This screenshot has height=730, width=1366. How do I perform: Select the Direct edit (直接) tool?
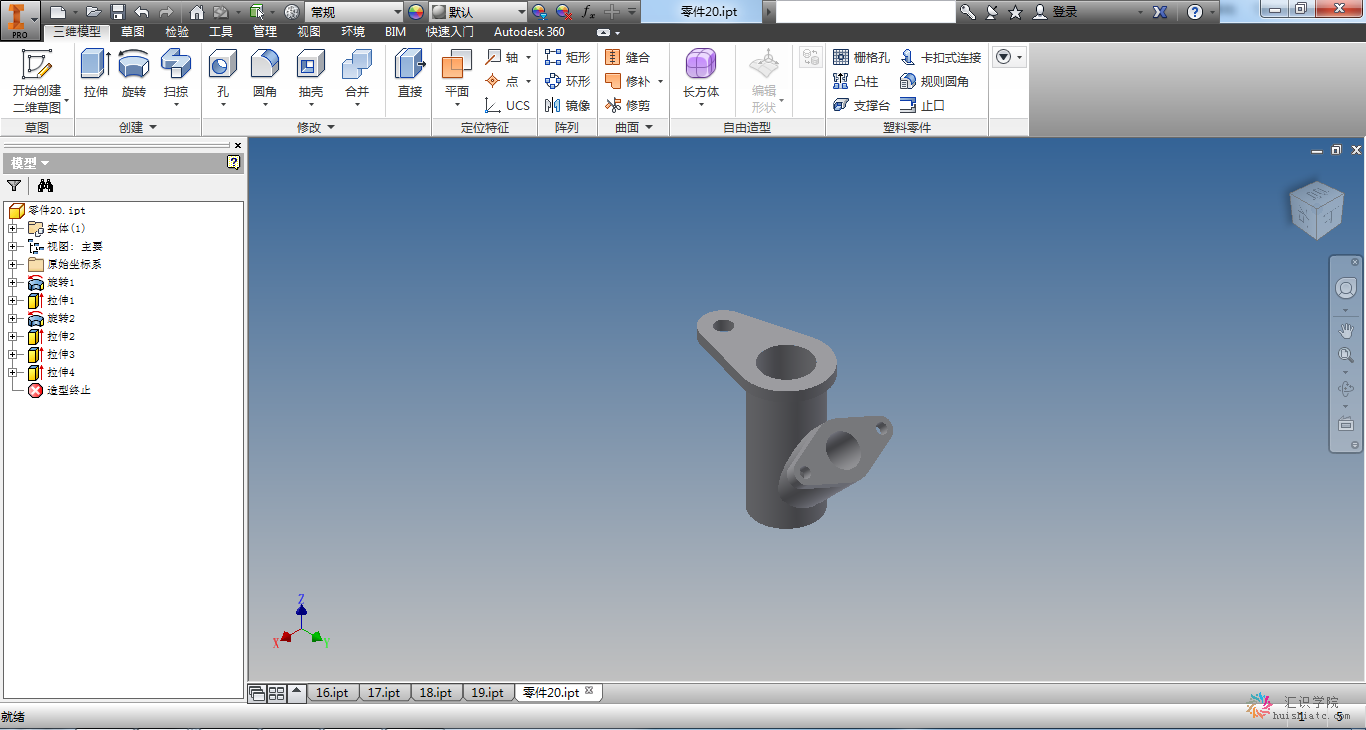click(x=410, y=74)
